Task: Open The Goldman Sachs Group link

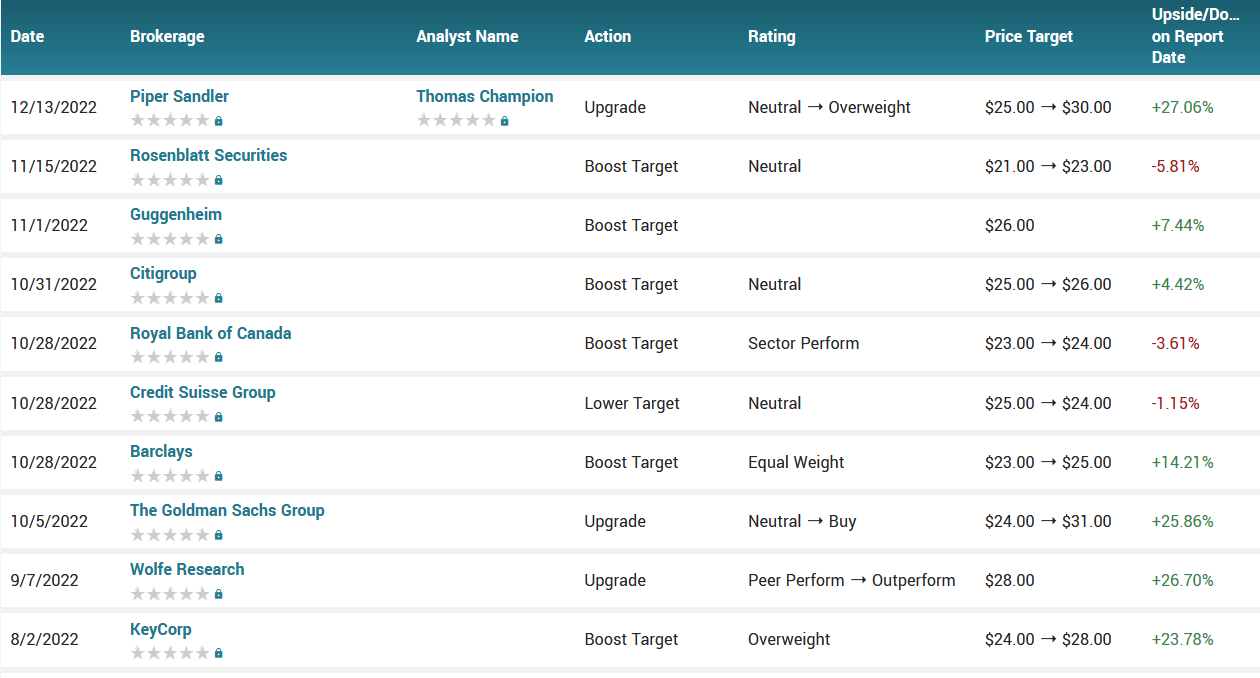Action: coord(227,510)
